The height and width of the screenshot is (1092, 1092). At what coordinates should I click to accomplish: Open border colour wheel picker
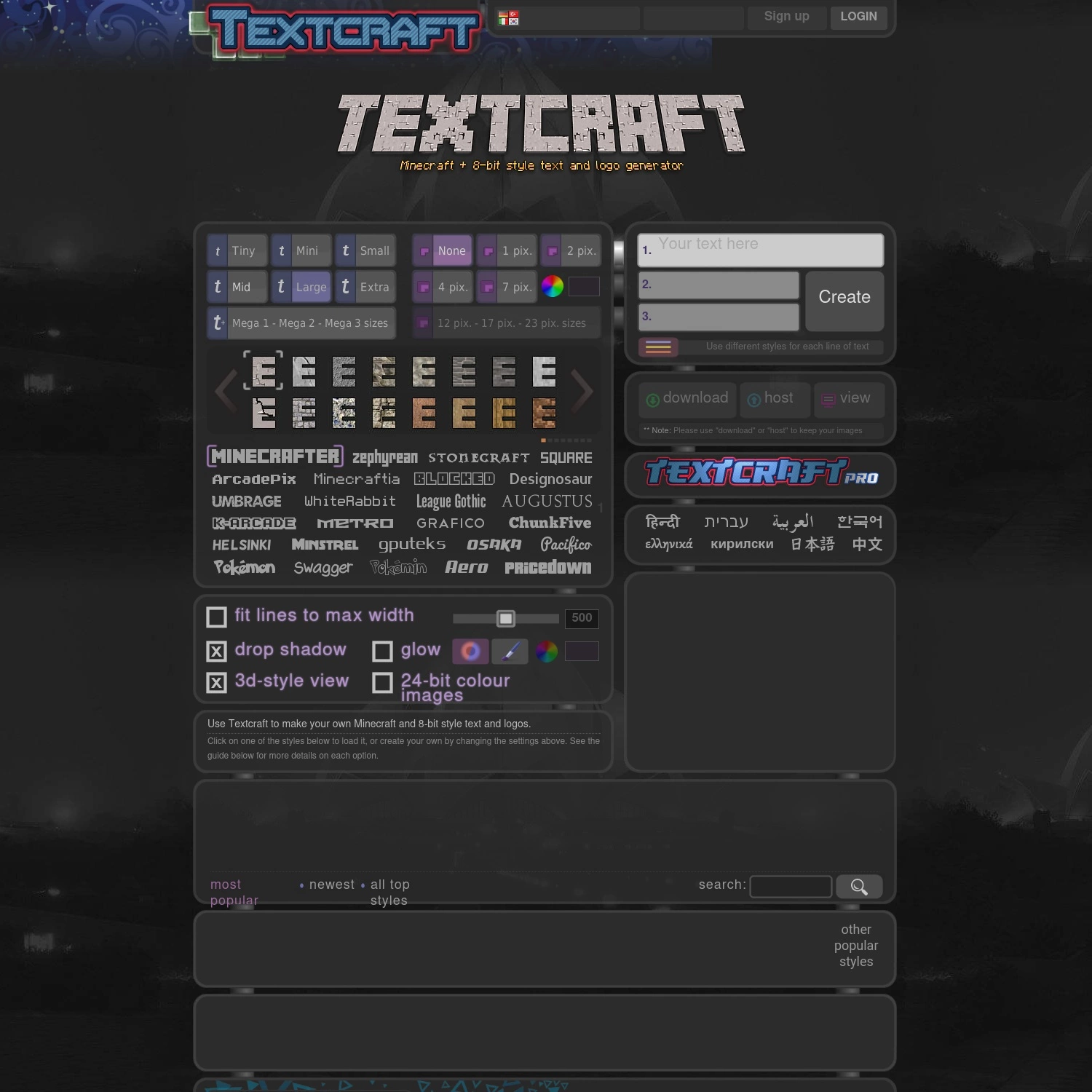coord(553,287)
